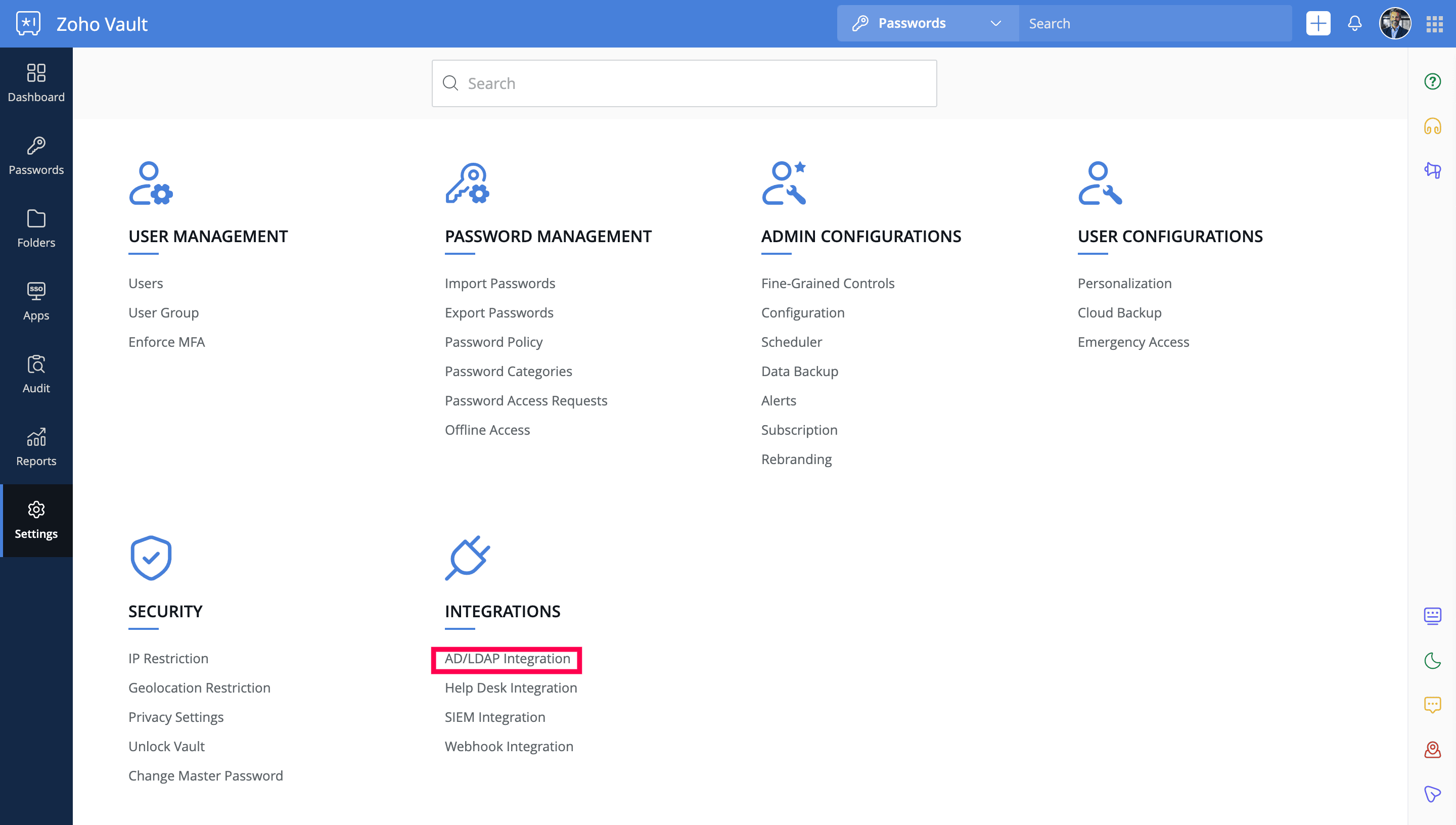The image size is (1456, 825).
Task: Go to Dashboard in left sidebar
Action: (36, 83)
